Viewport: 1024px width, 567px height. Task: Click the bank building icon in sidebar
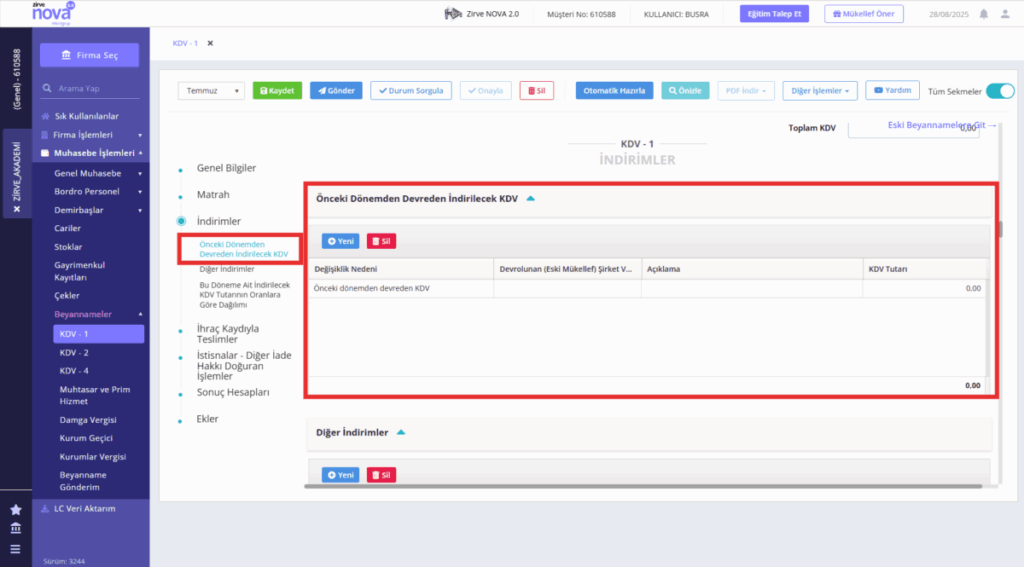click(x=16, y=528)
